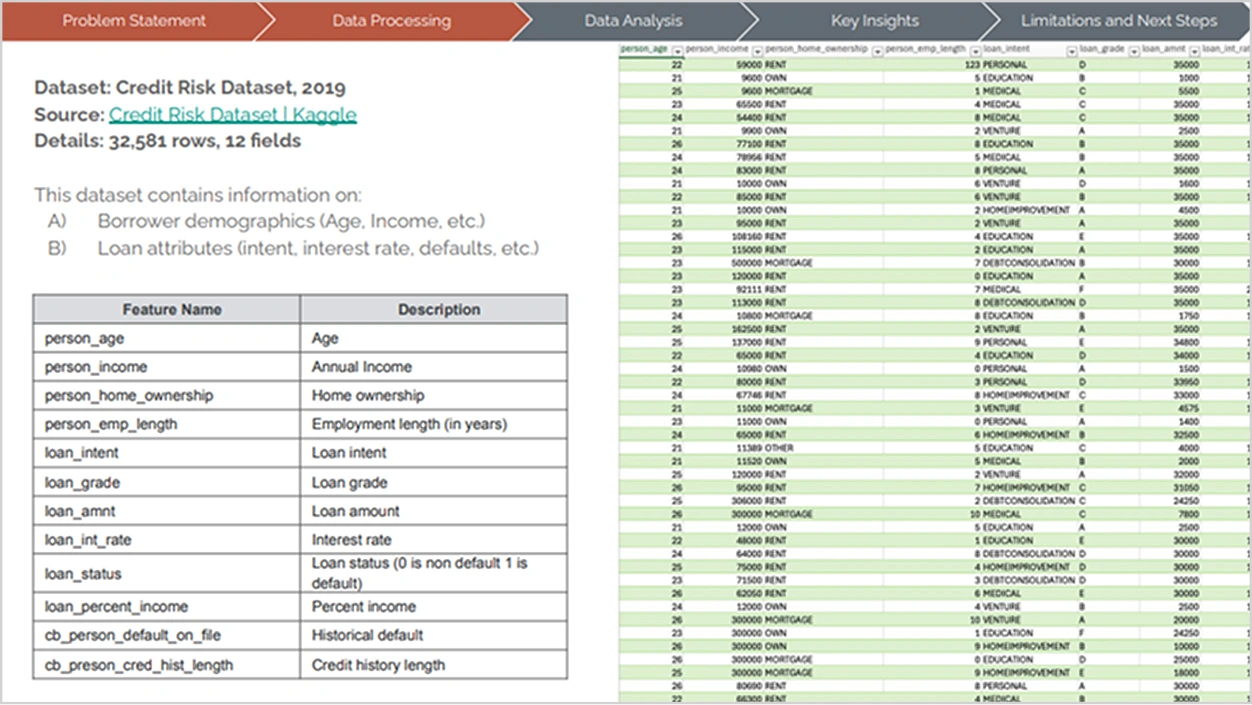Select the 306000 income spreadsheet cell
This screenshot has width=1252, height=705.
(x=724, y=501)
